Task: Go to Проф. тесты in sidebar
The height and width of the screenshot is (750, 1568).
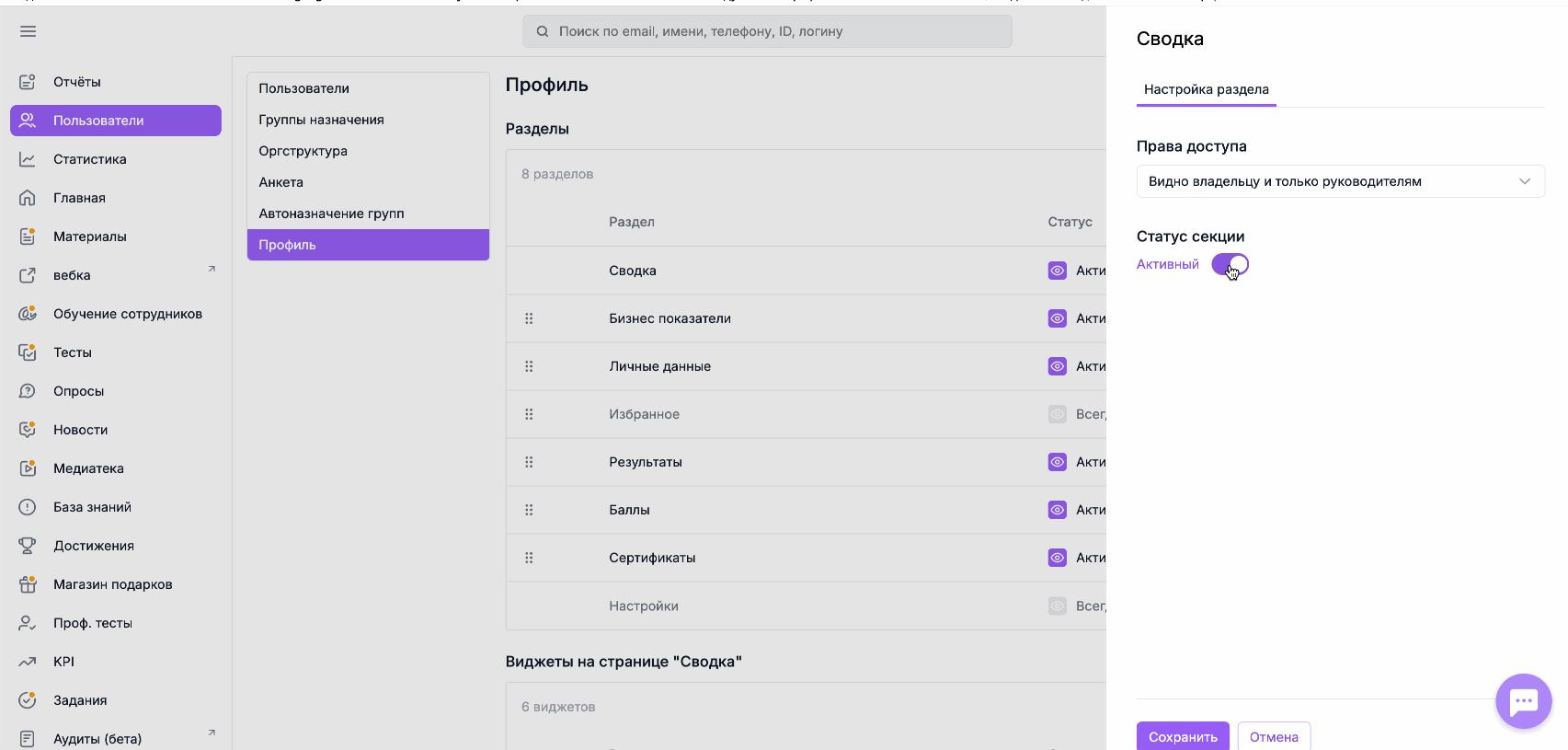Action: tap(116, 623)
